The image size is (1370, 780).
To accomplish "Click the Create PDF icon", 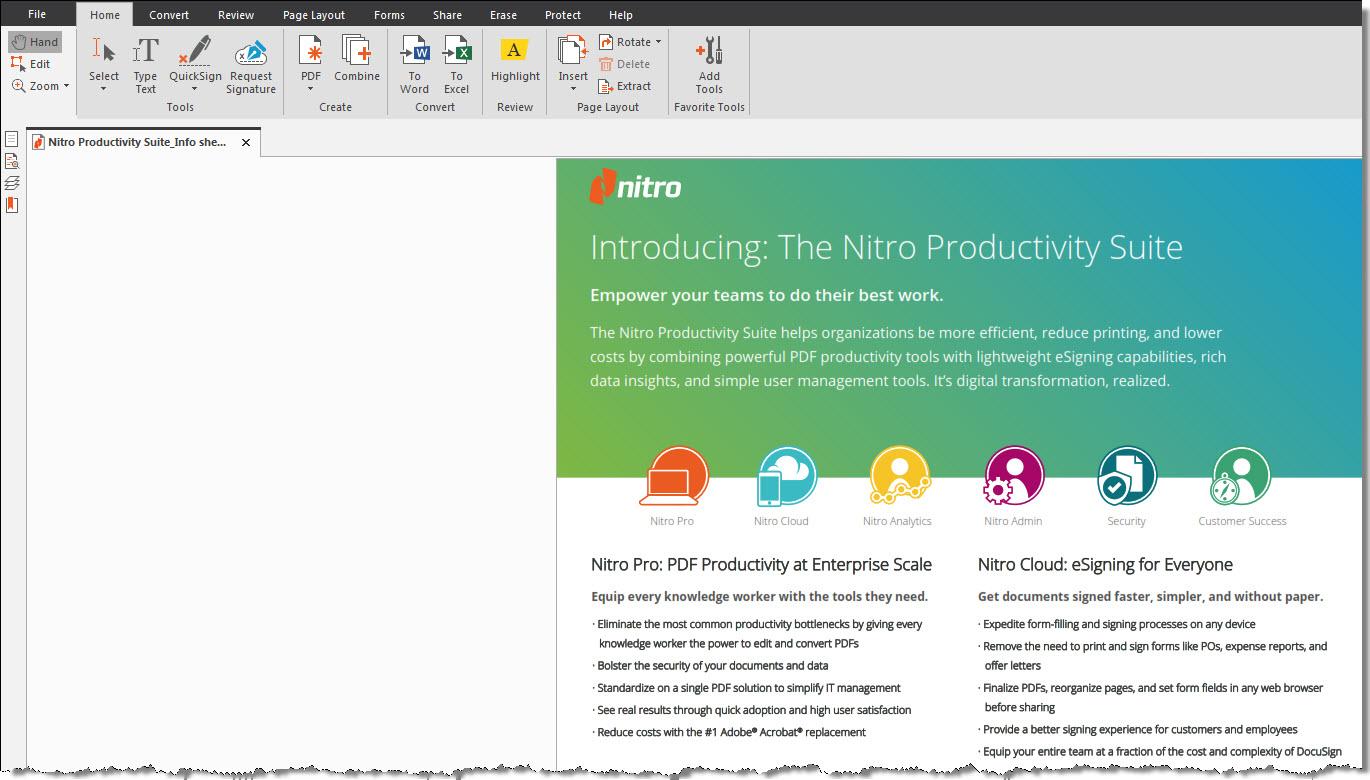I will point(311,51).
